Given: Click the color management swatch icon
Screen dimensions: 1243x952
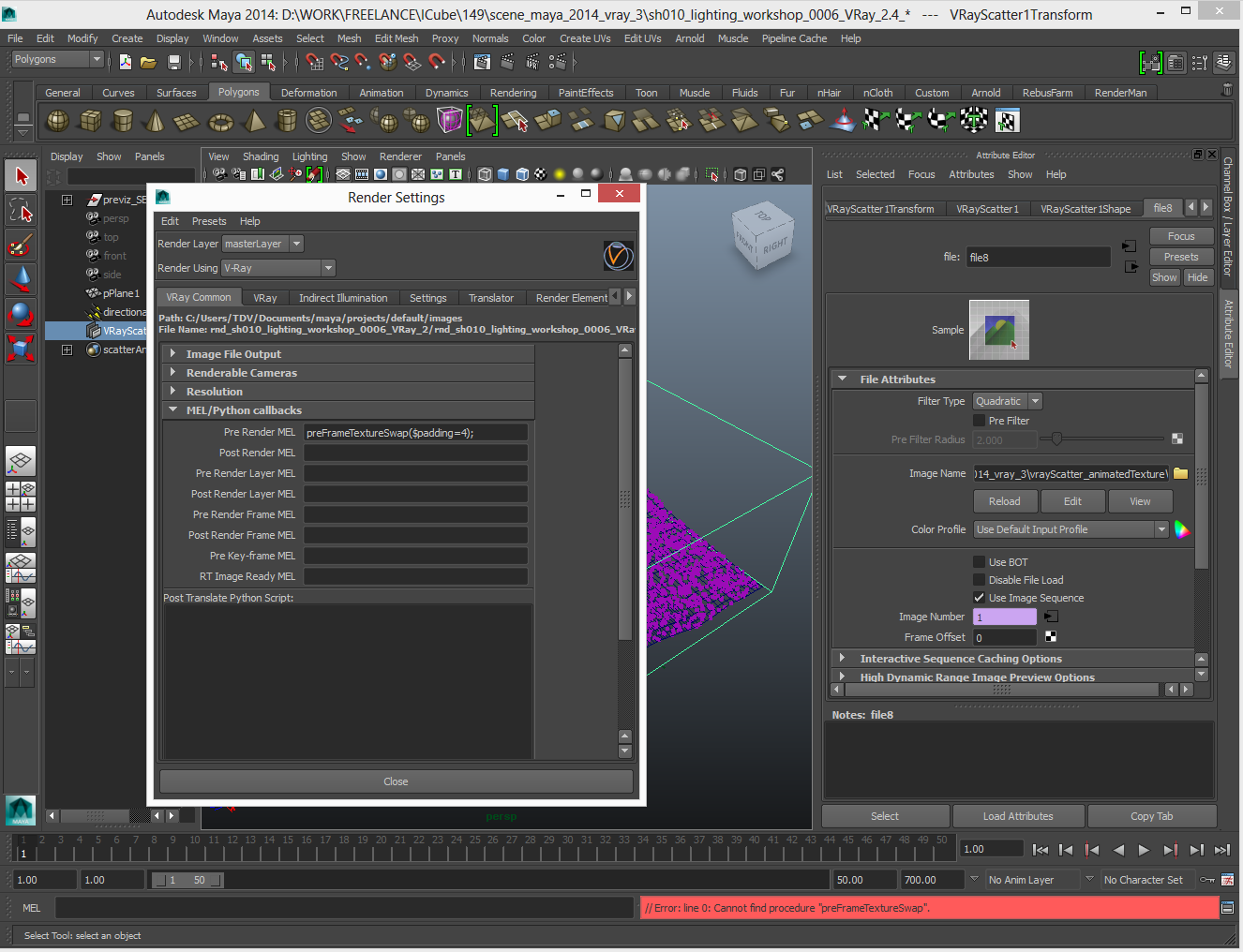Looking at the screenshot, I should click(x=1182, y=529).
